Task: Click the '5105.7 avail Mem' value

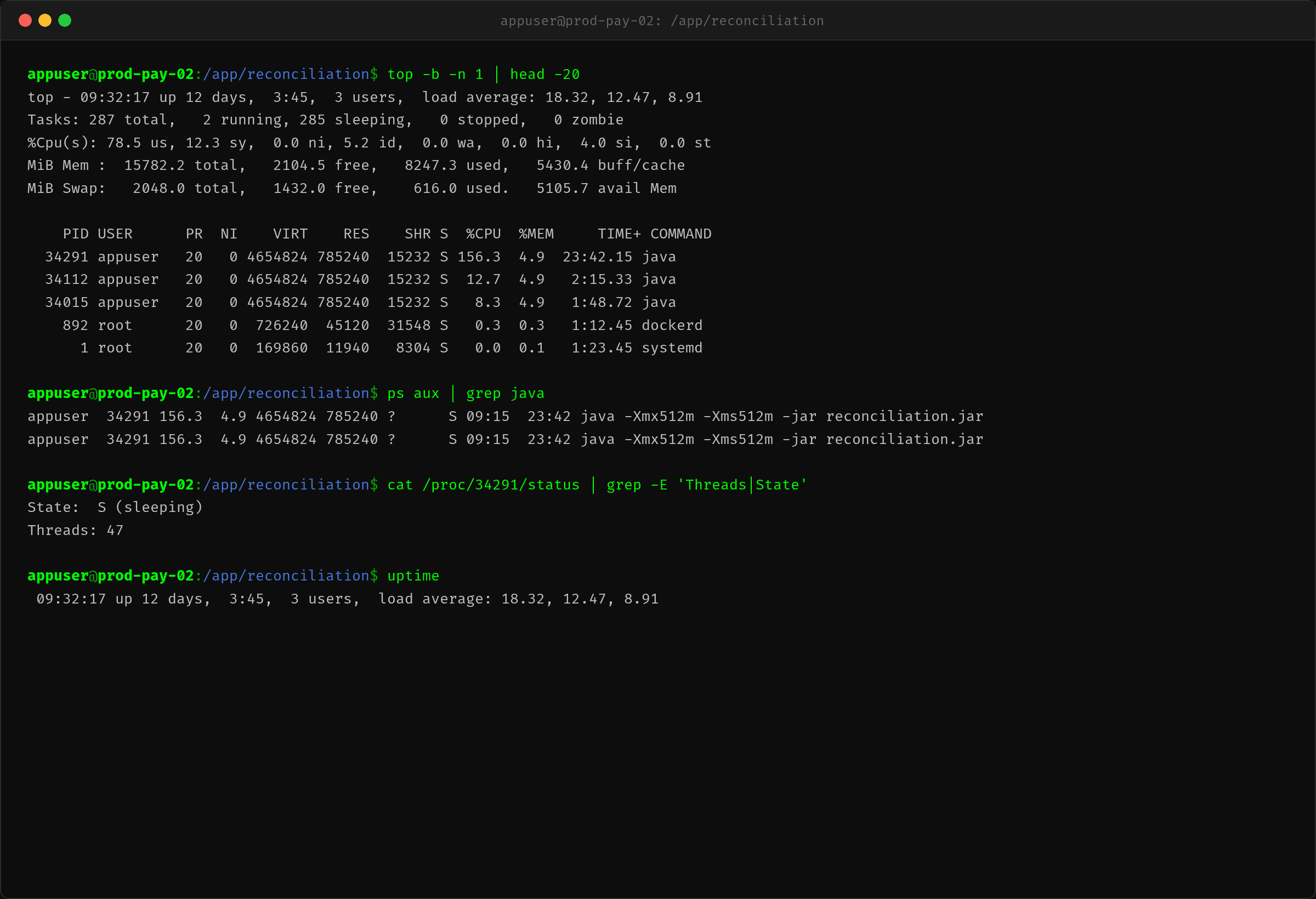Action: point(606,188)
